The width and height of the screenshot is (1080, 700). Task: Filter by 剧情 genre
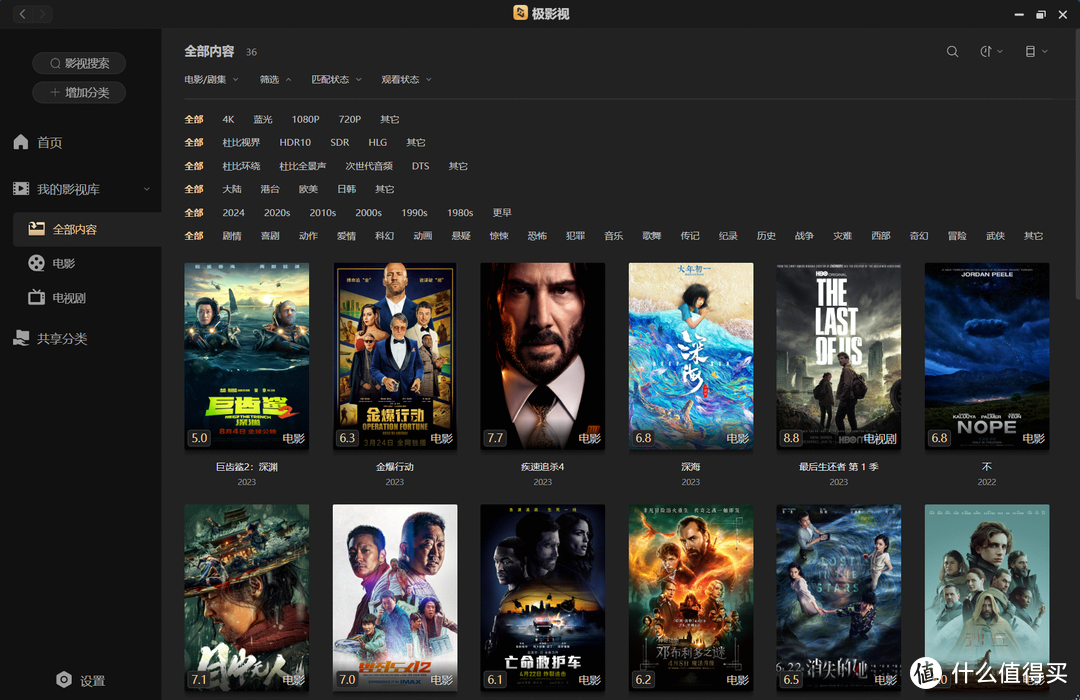[232, 236]
